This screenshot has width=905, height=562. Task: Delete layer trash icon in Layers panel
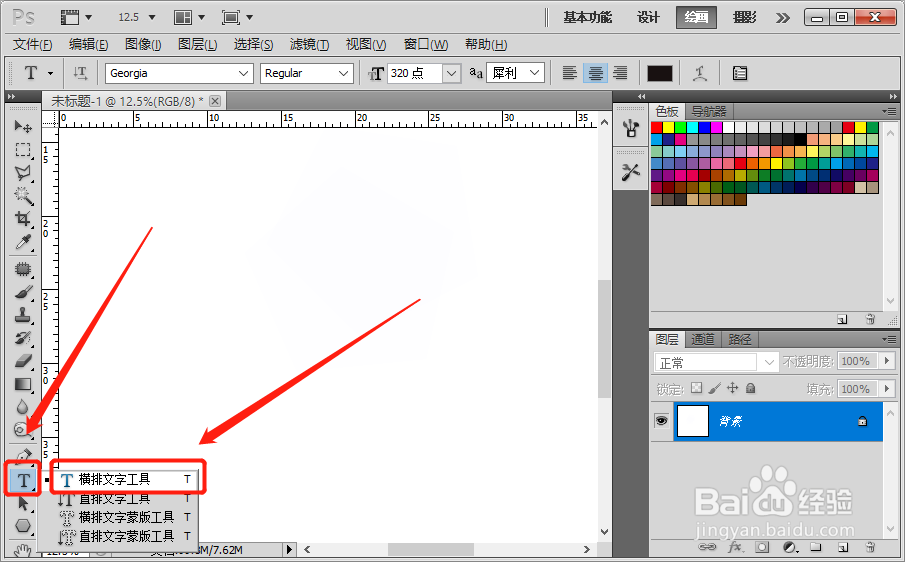870,546
